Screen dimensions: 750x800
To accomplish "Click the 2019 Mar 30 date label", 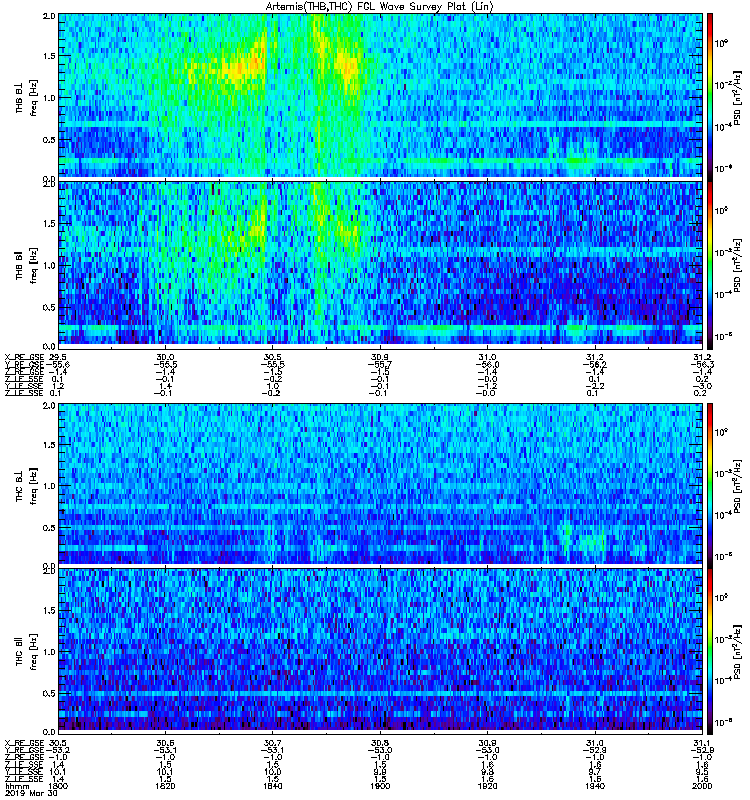I will pyautogui.click(x=31, y=793).
